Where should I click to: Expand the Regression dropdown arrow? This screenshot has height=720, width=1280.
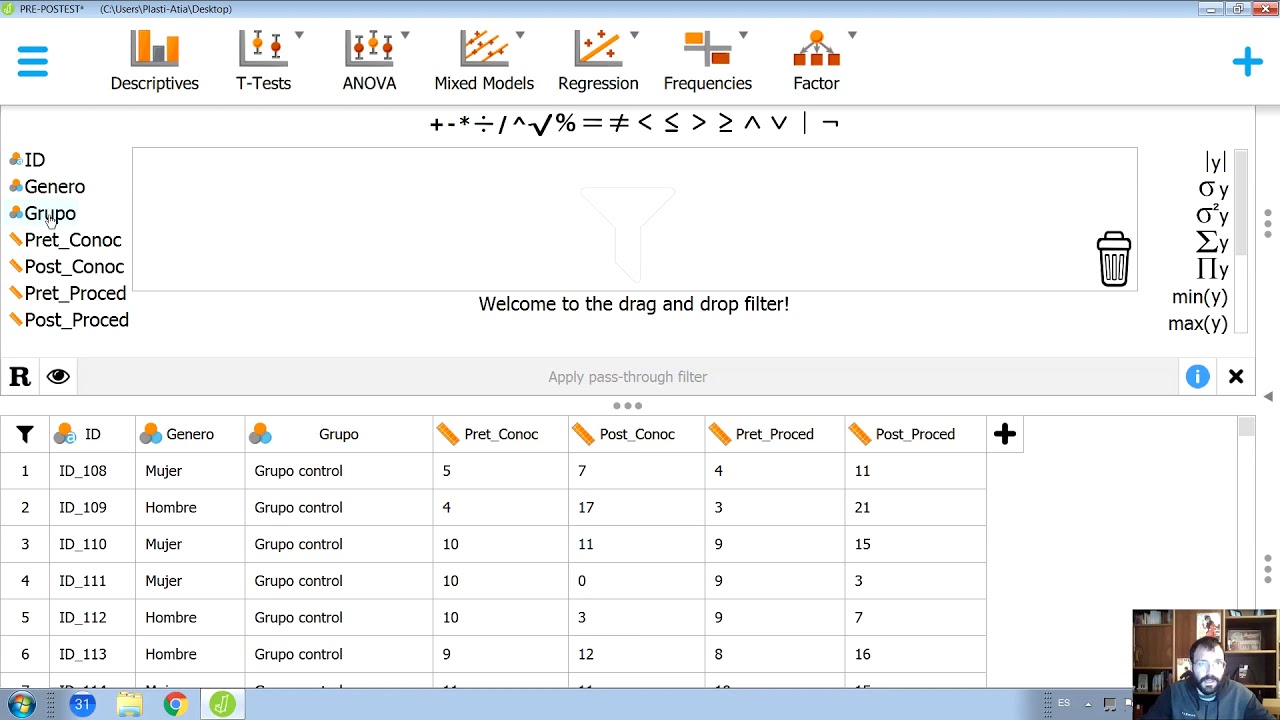634,35
